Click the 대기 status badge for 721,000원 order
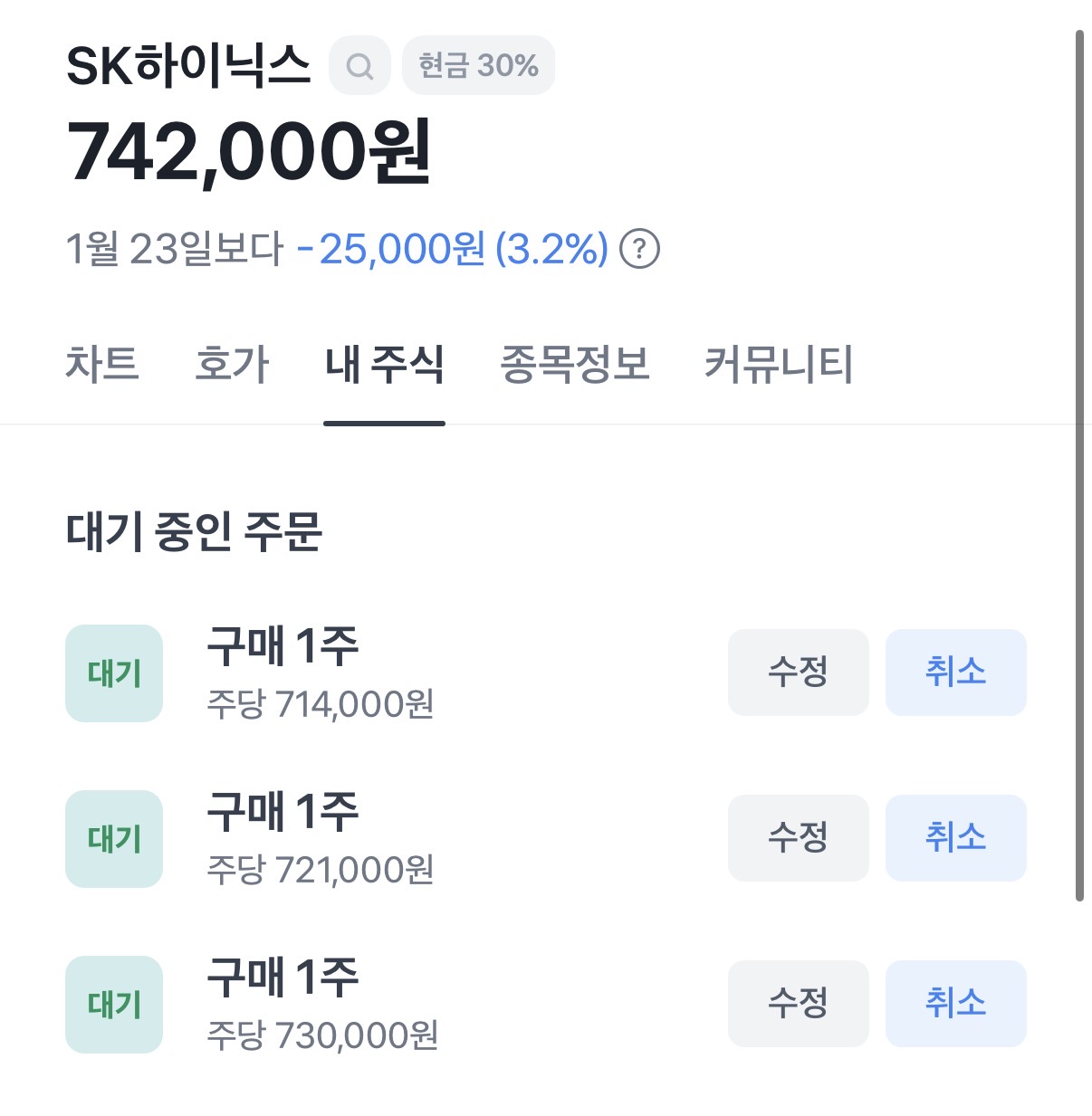Image resolution: width=1092 pixels, height=1116 pixels. [114, 839]
